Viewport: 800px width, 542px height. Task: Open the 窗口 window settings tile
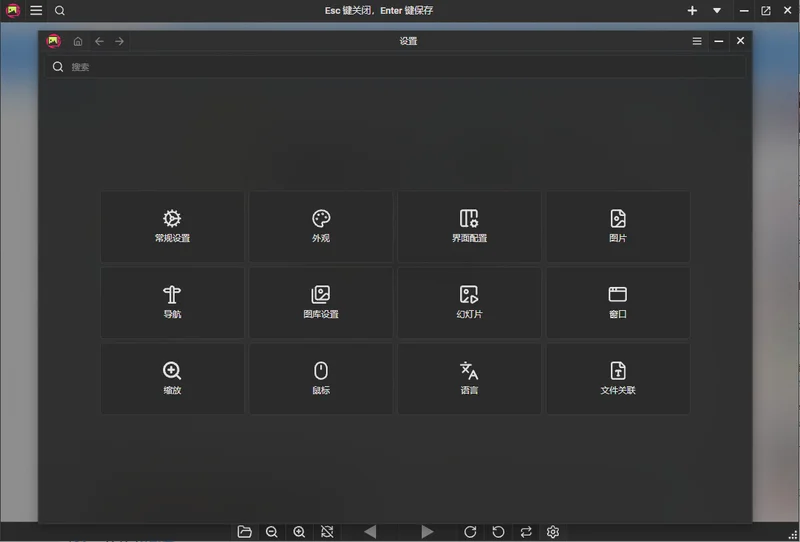tap(618, 303)
